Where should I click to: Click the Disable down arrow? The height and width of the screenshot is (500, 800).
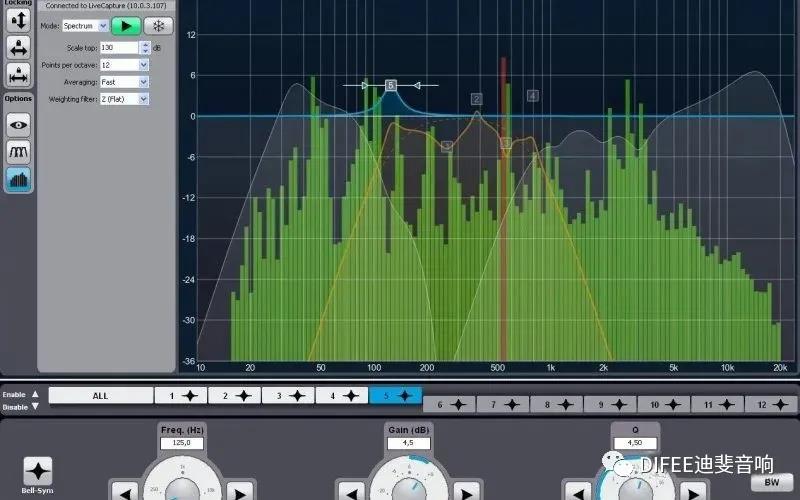pos(35,407)
